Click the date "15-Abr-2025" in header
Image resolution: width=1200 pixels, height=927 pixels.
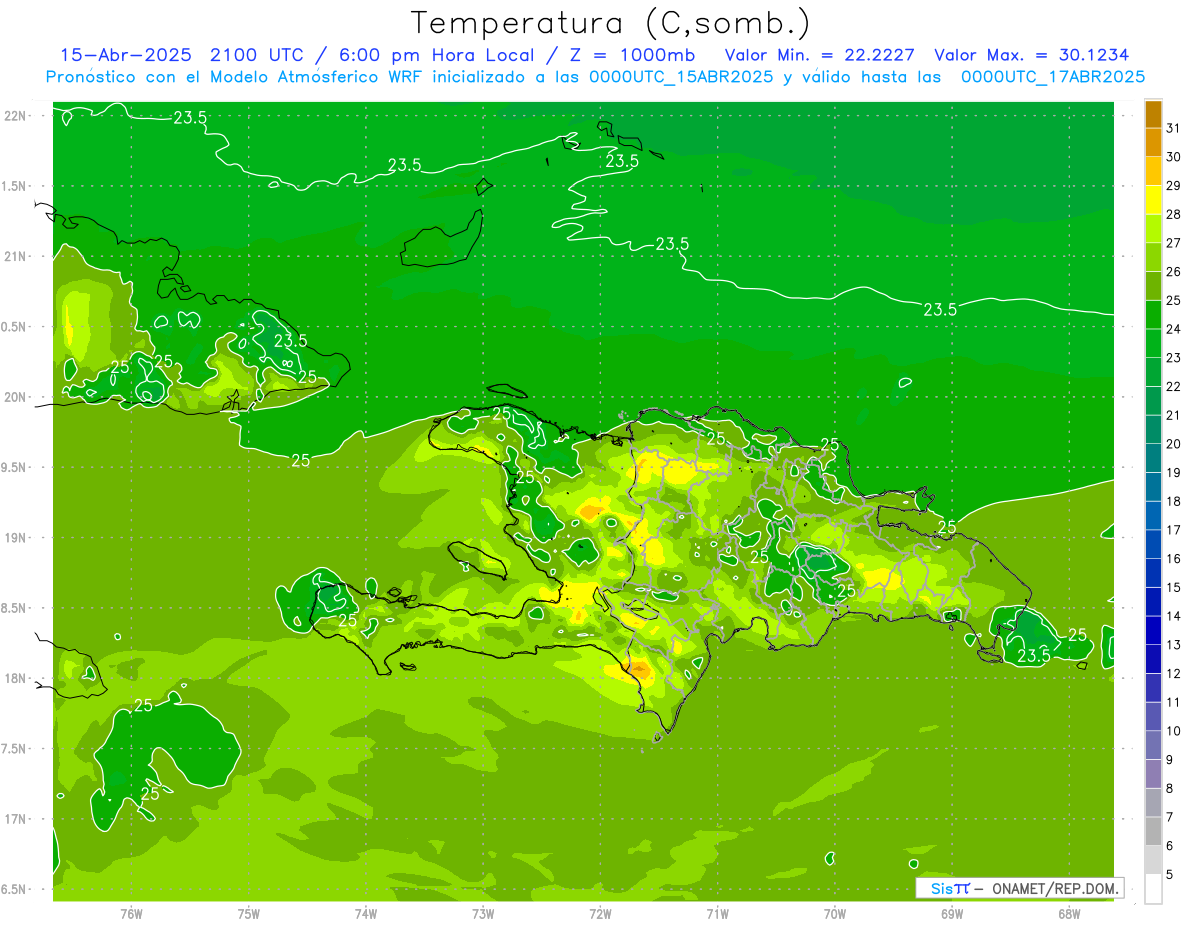click(x=127, y=55)
